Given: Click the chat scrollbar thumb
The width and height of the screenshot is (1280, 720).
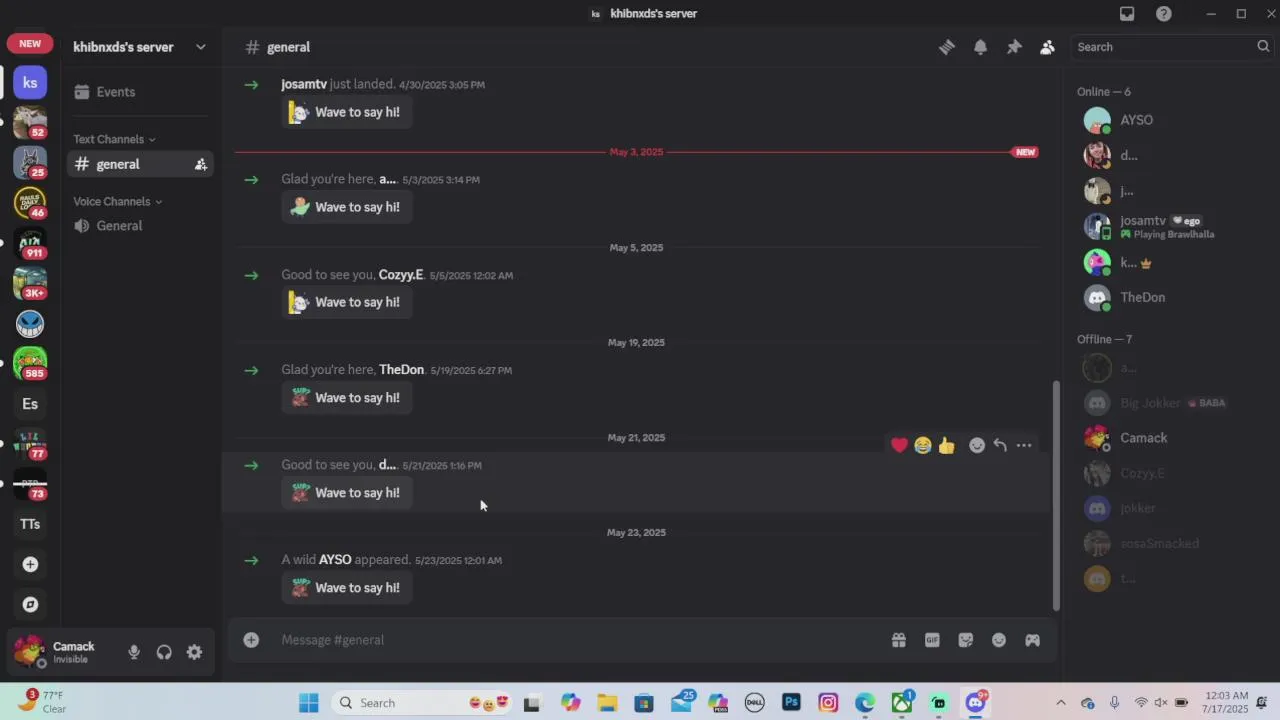Looking at the screenshot, I should [1056, 495].
